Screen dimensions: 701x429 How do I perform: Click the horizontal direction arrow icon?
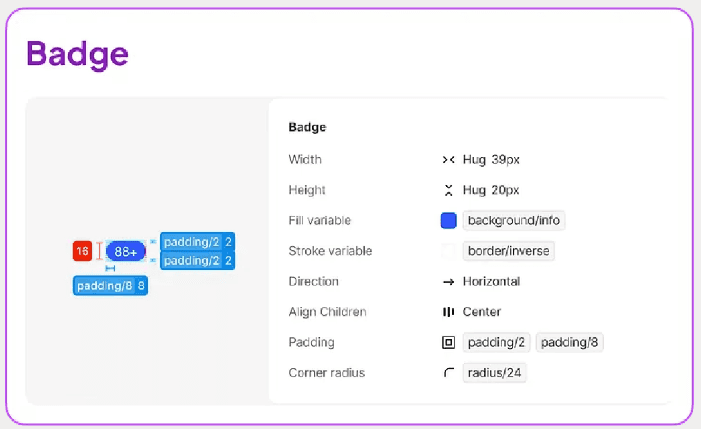pos(448,282)
